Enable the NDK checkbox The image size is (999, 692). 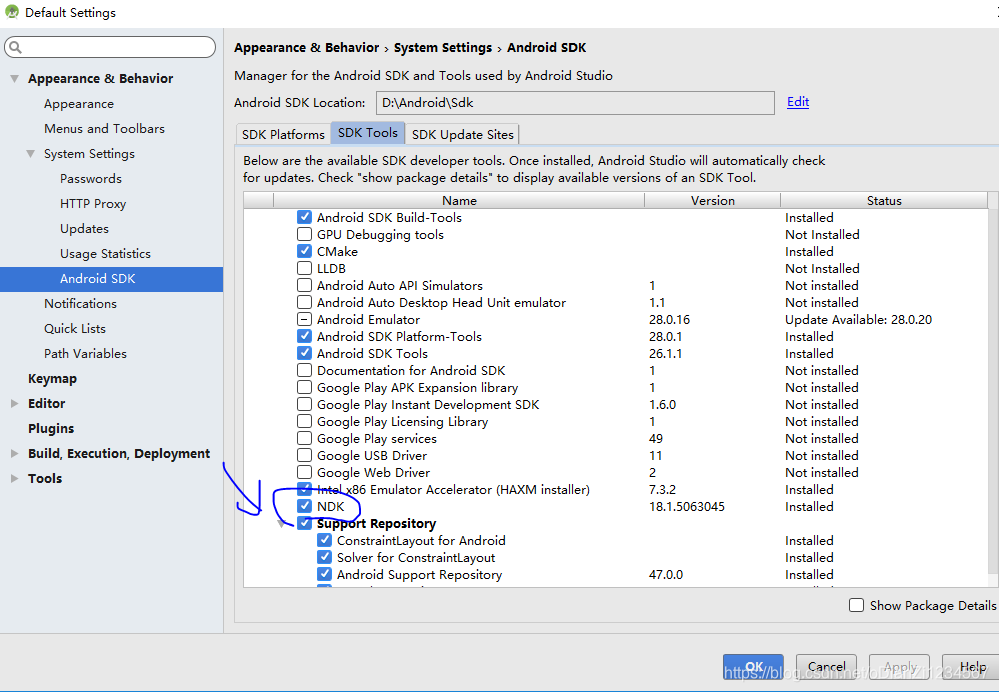(x=304, y=506)
